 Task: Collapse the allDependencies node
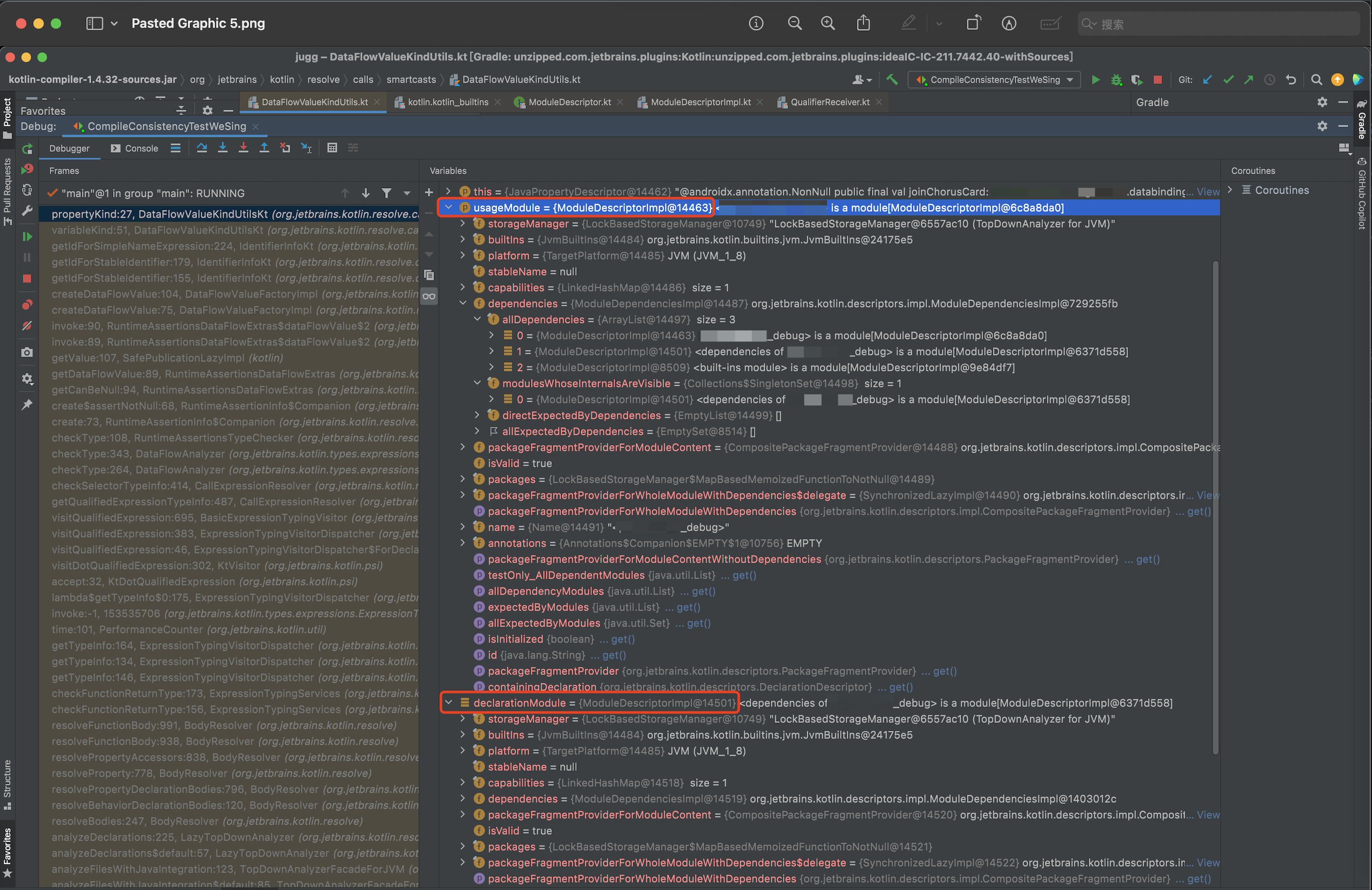tap(477, 318)
